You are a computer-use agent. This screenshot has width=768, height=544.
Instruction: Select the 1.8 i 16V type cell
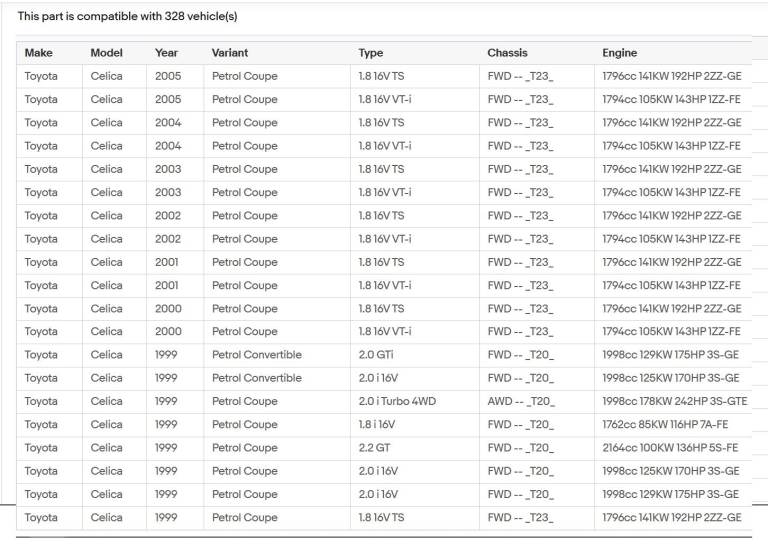(378, 424)
